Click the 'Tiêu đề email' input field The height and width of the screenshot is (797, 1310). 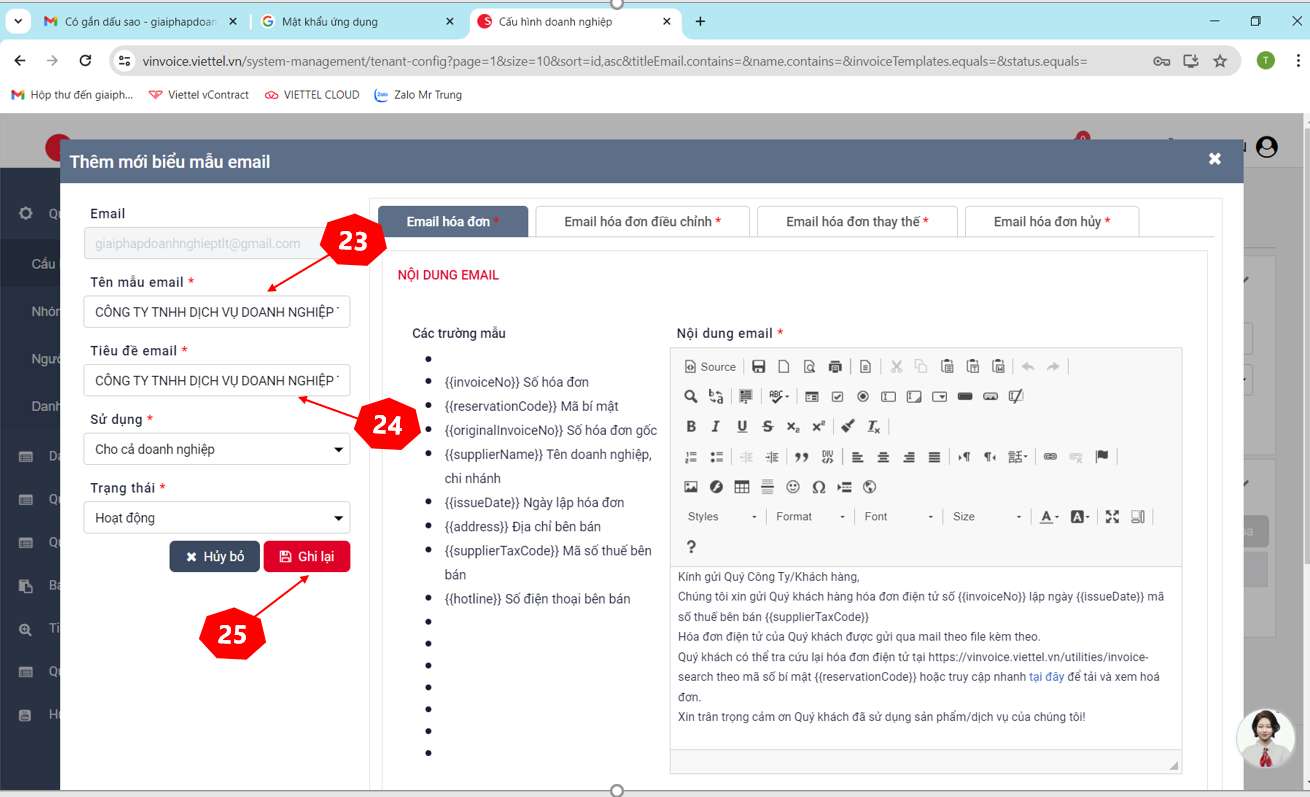coord(216,380)
